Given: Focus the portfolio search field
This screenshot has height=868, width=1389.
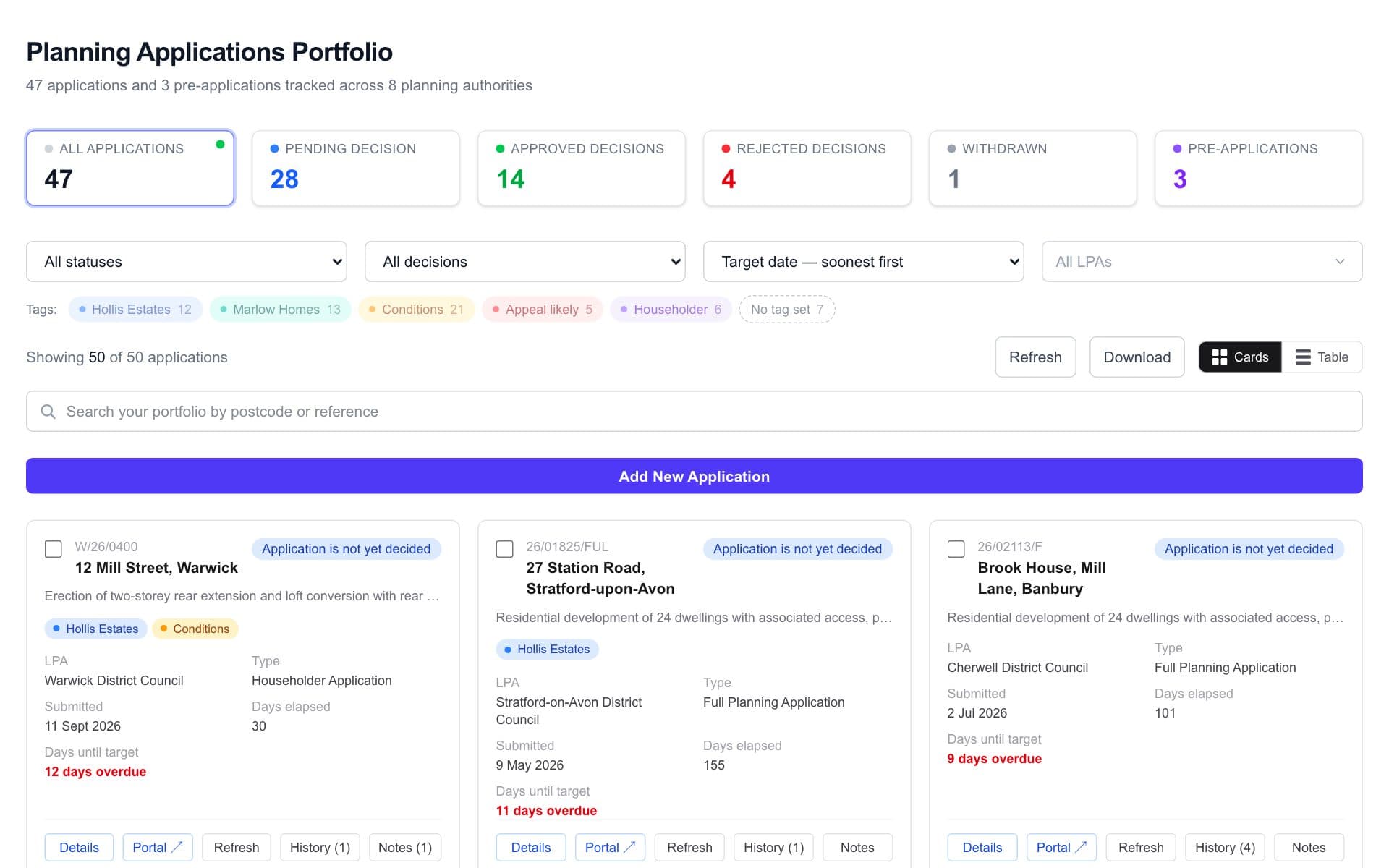Looking at the screenshot, I should tap(694, 412).
